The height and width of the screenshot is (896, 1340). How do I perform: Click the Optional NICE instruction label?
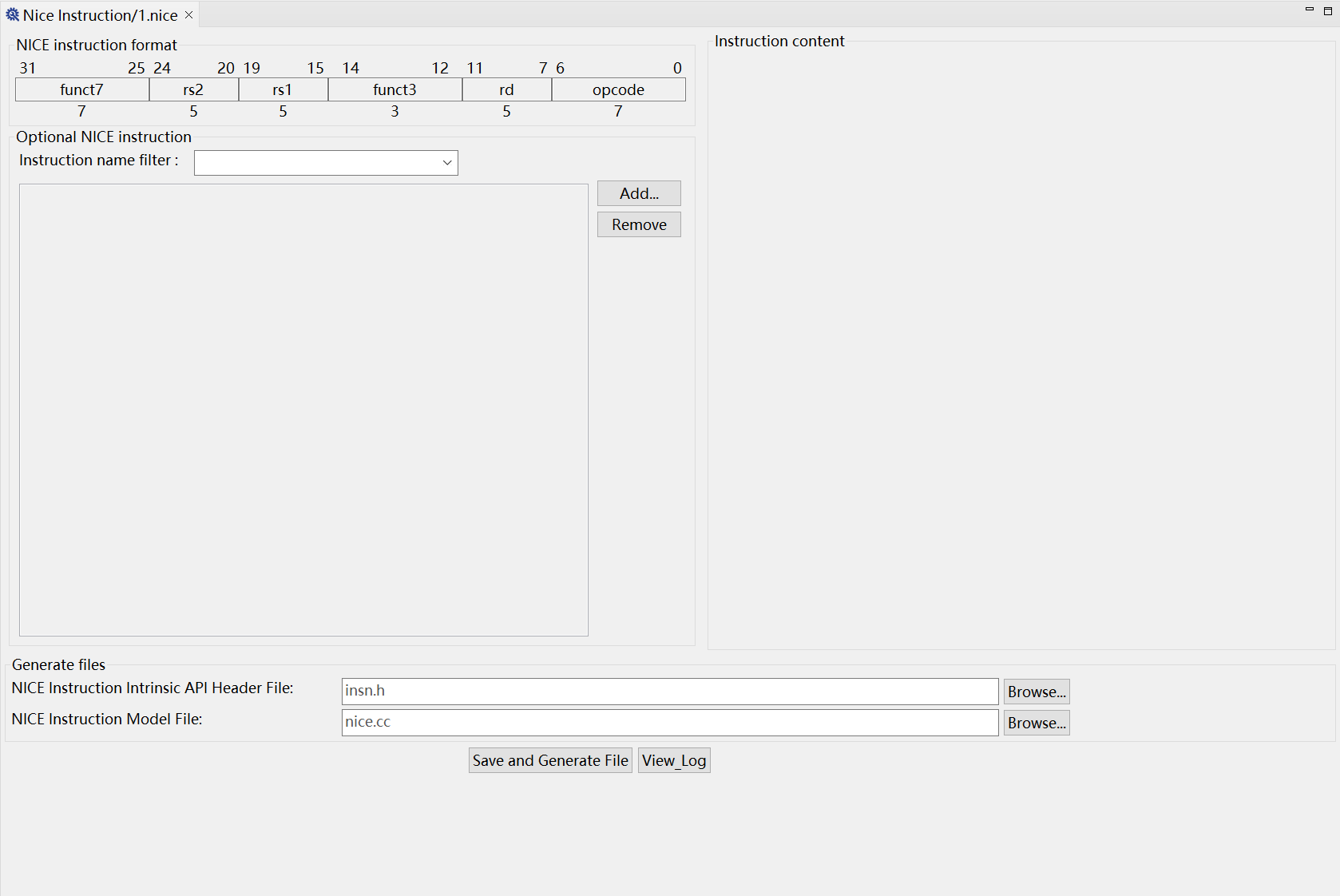tap(104, 137)
